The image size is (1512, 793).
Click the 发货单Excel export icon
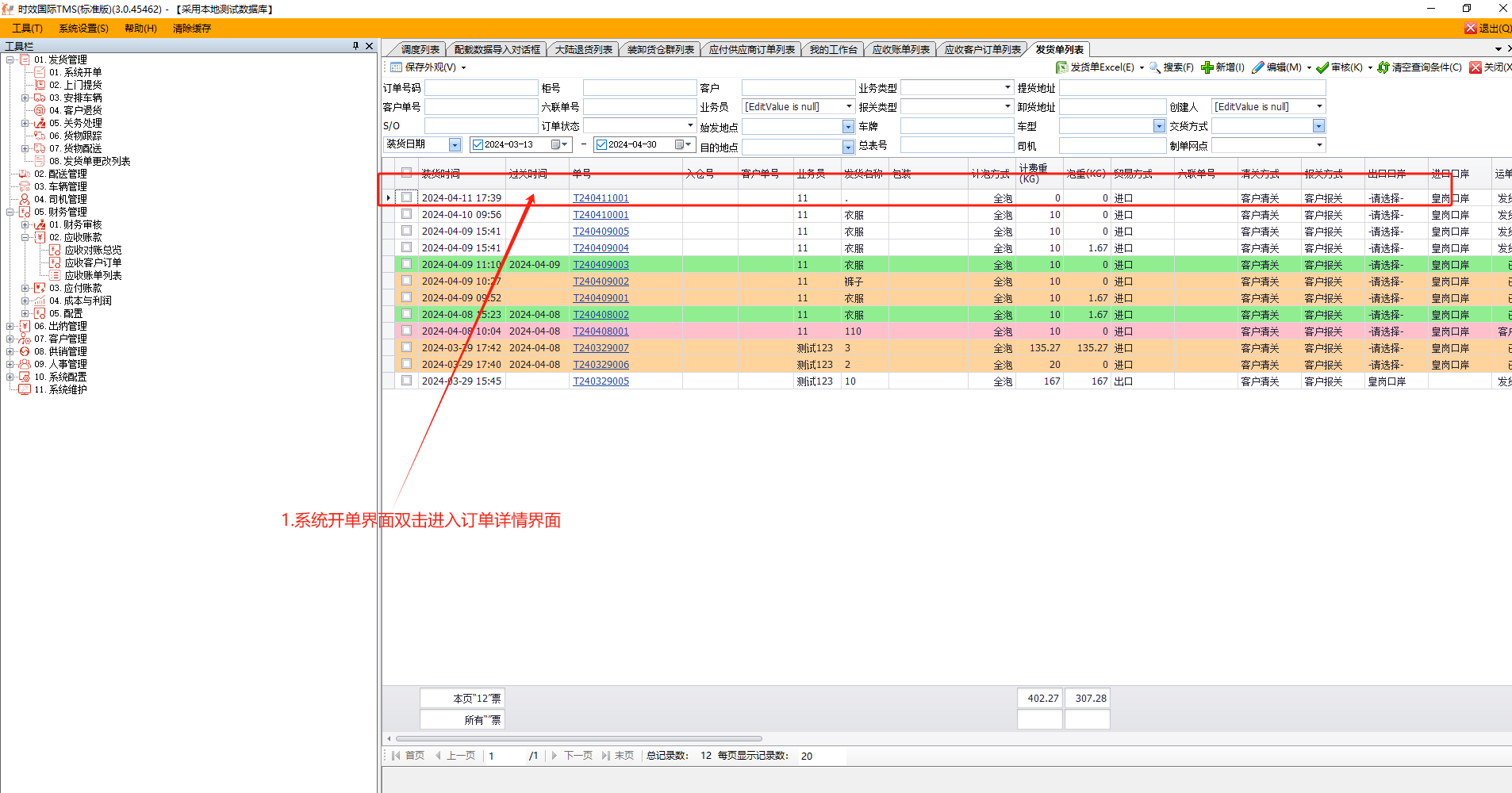point(1061,67)
